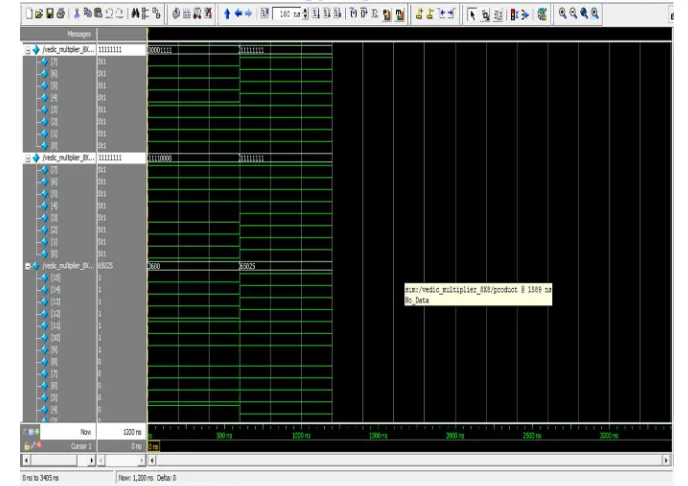Click the right arrow of the waveform scrollbar
The height and width of the screenshot is (486, 688).
click(x=666, y=461)
